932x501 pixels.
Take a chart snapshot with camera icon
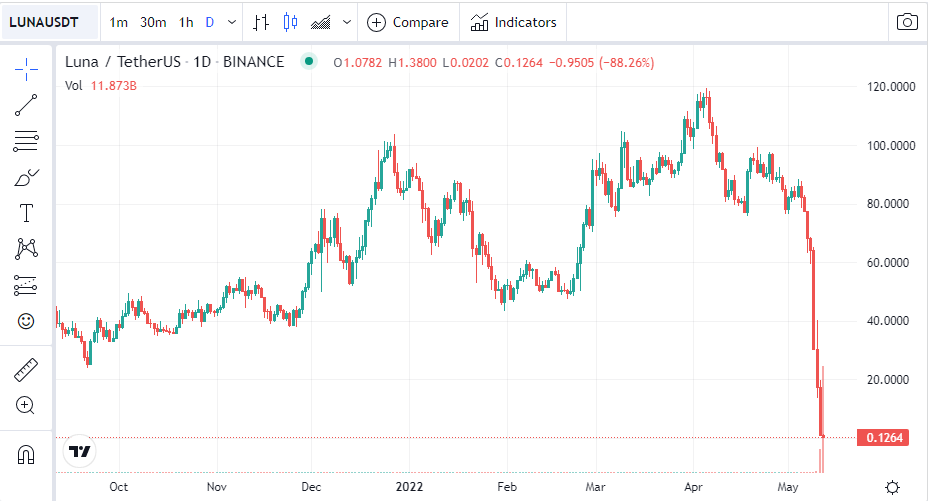[907, 22]
